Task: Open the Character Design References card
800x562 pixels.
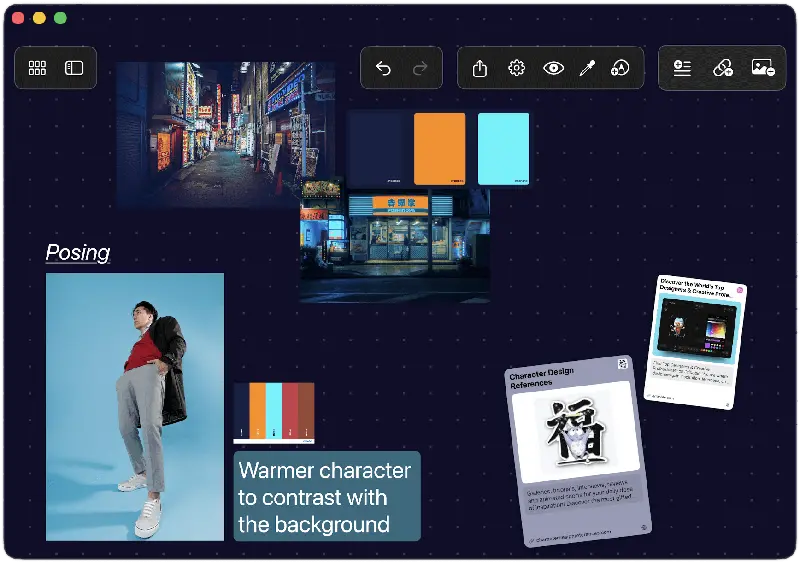Action: click(579, 451)
